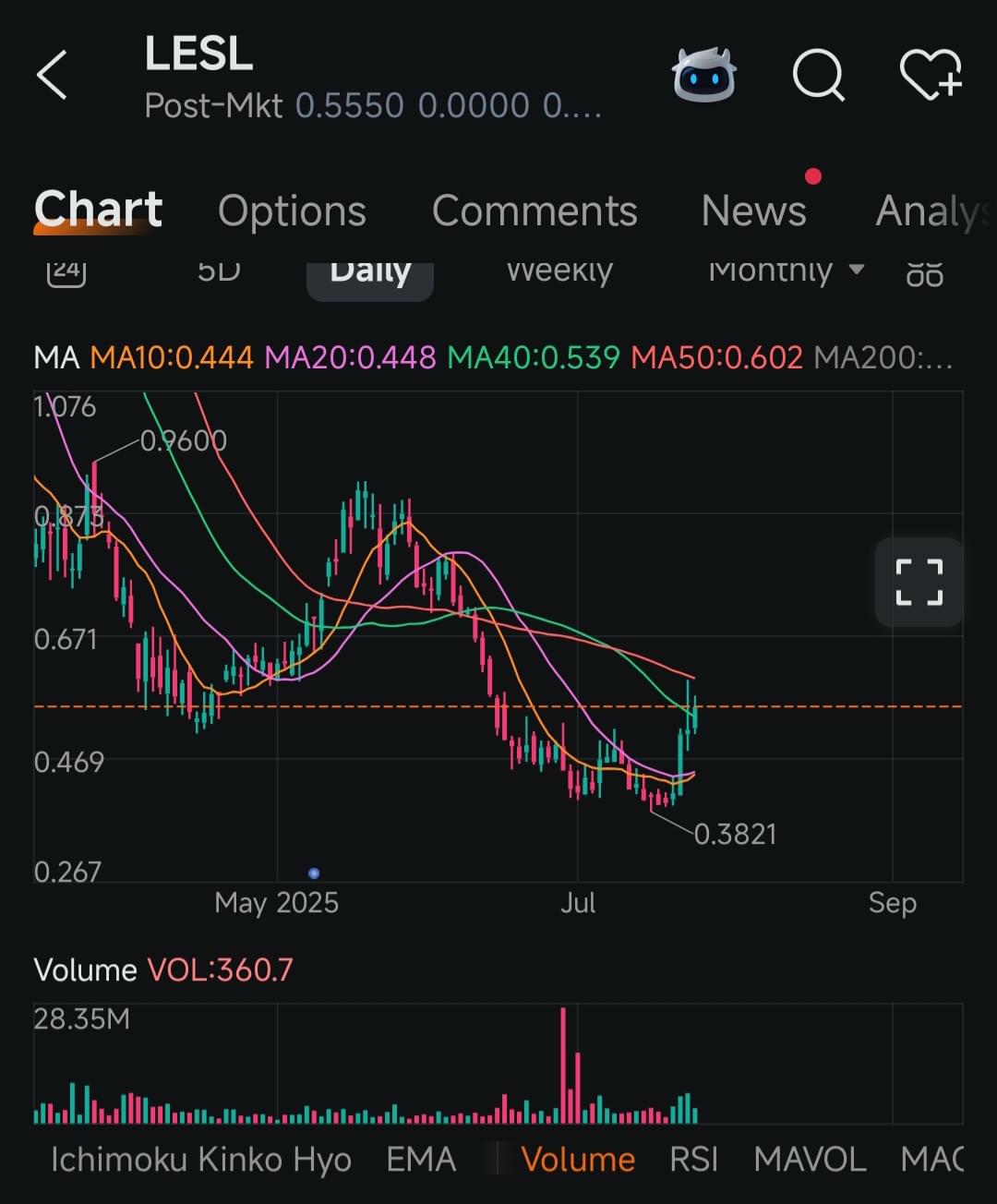Open the chart layout grid icon
Viewport: 997px width, 1204px height.
(x=924, y=272)
